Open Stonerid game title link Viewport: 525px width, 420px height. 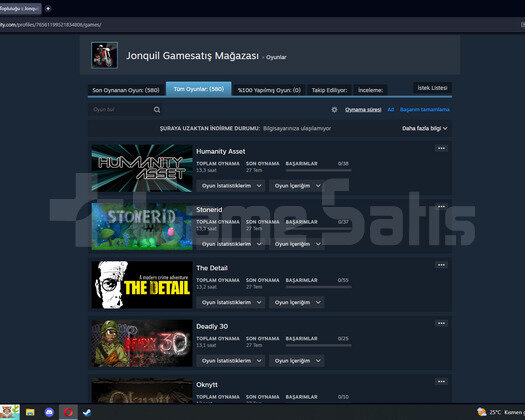point(209,210)
